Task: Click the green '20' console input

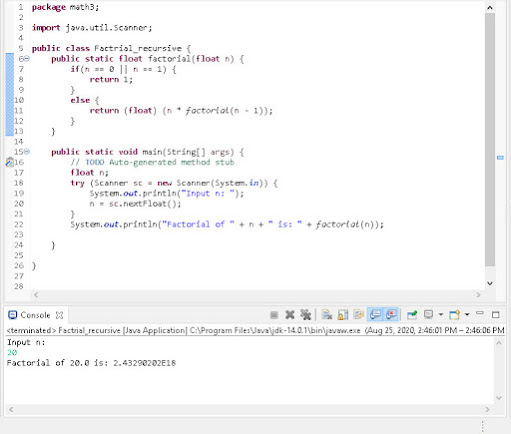Action: coord(12,353)
